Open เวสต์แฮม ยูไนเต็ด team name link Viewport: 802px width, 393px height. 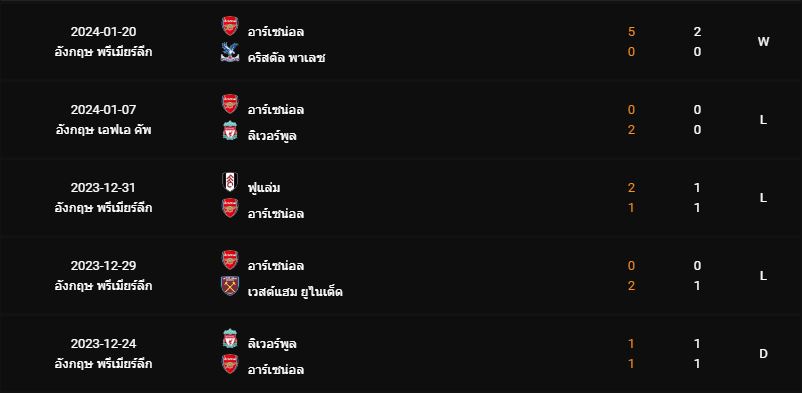coord(295,292)
